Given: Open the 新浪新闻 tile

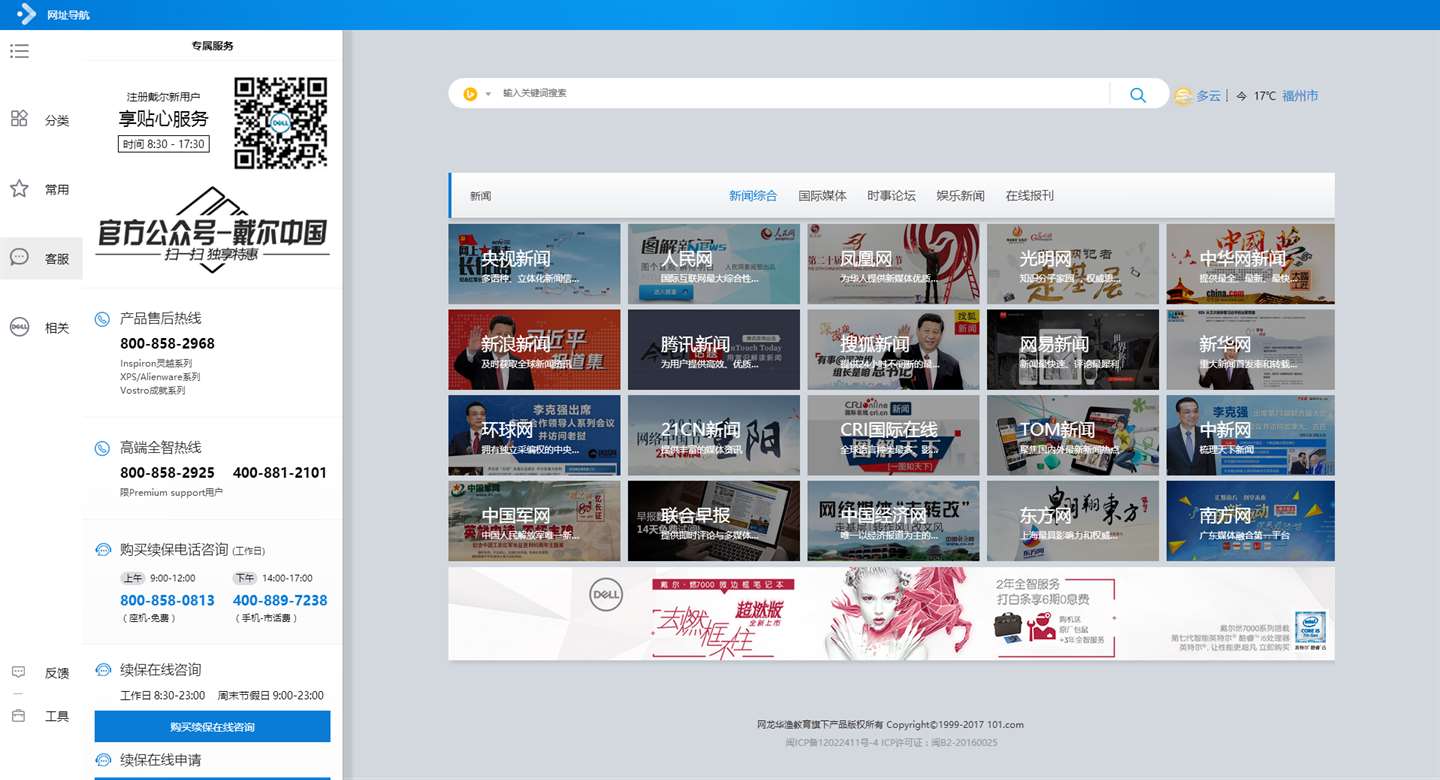Looking at the screenshot, I should [534, 349].
